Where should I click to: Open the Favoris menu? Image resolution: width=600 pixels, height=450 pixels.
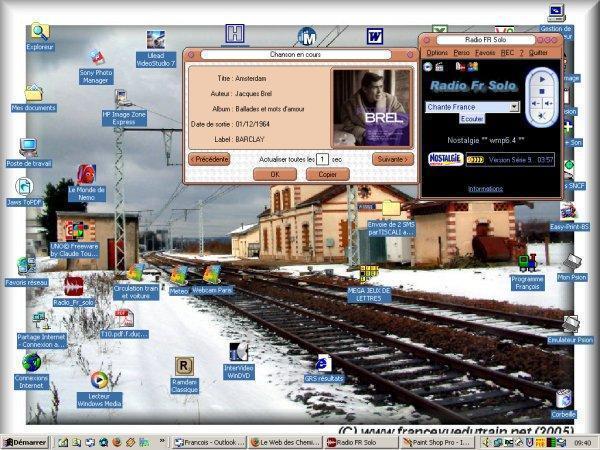[x=485, y=52]
